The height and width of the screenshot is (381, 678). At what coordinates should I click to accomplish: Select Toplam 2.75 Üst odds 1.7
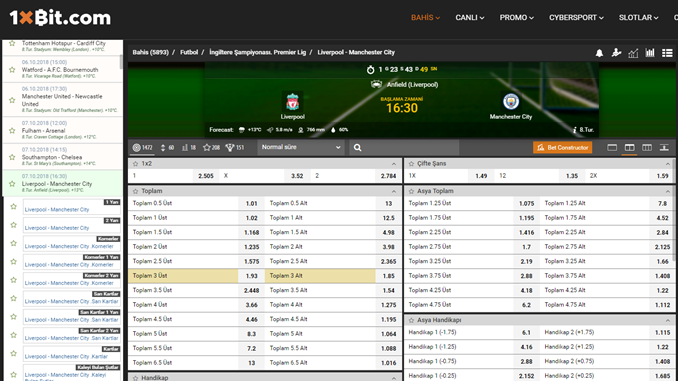coord(526,247)
